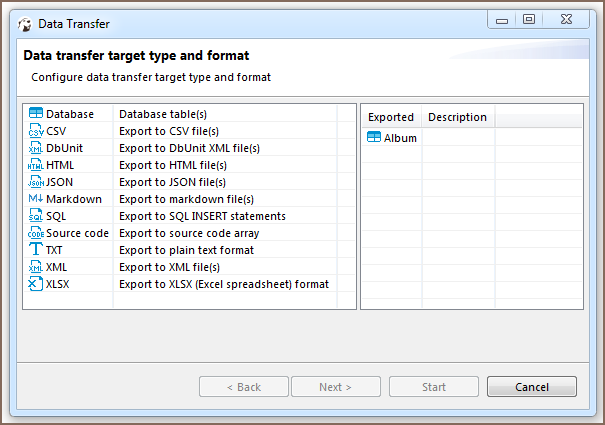Choose the JSON export icon
Image resolution: width=605 pixels, height=425 pixels.
click(36, 181)
